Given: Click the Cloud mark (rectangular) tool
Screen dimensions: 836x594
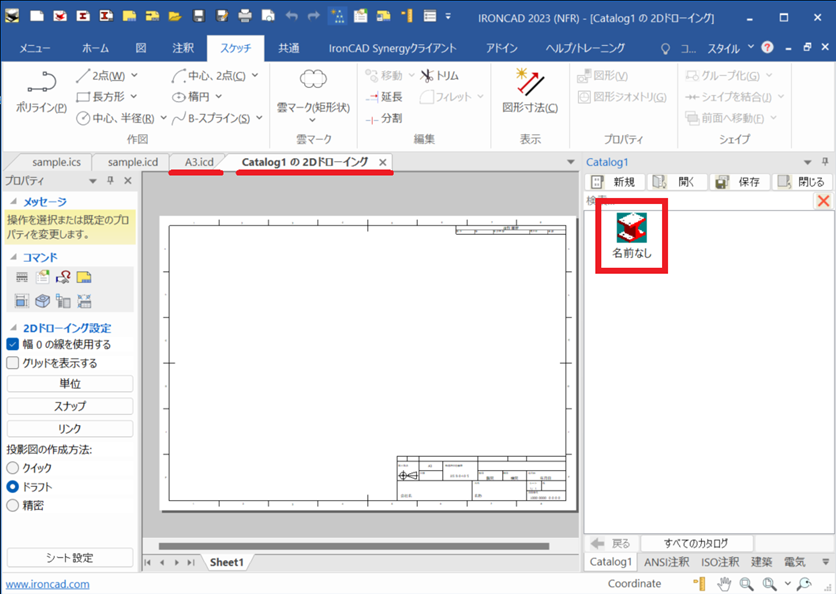Looking at the screenshot, I should pyautogui.click(x=313, y=92).
